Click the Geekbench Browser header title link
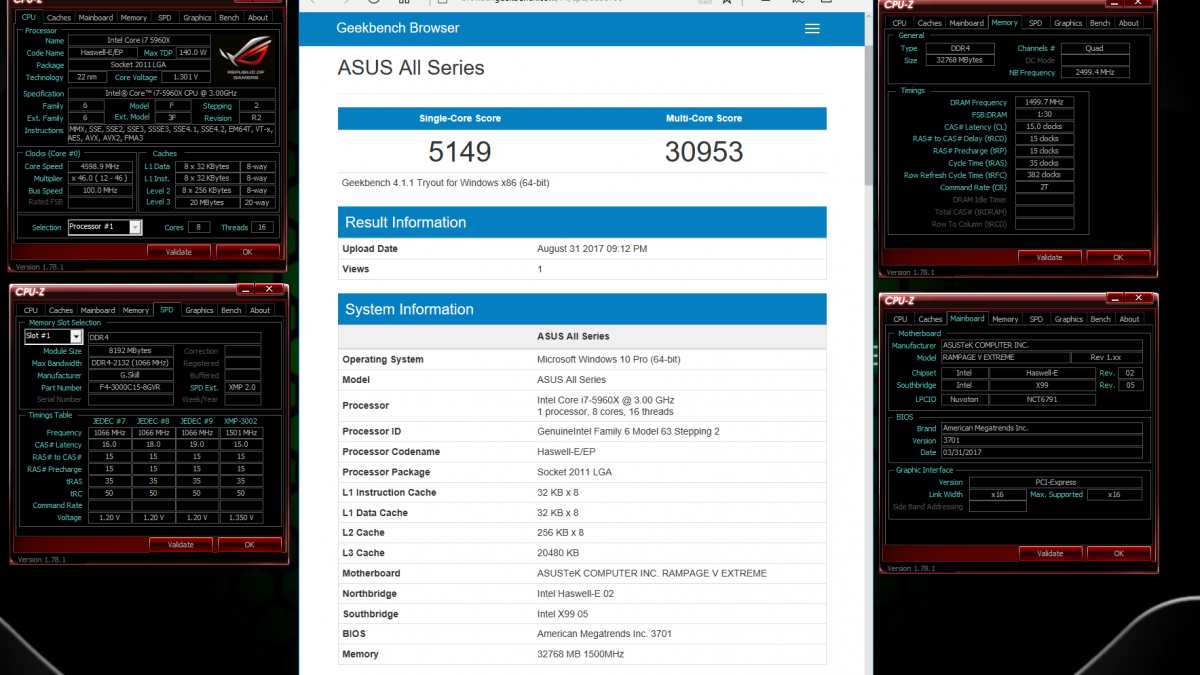 [x=398, y=28]
